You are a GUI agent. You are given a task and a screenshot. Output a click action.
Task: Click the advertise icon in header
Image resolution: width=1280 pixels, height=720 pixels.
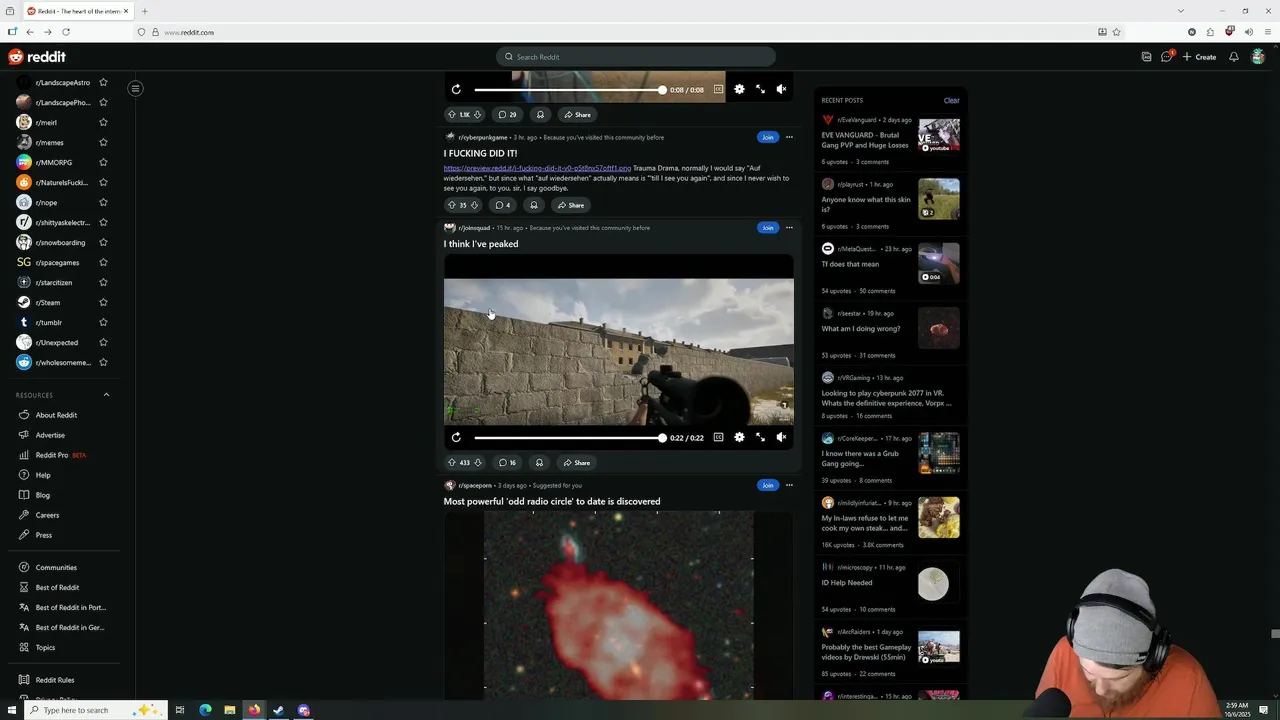click(x=1146, y=57)
